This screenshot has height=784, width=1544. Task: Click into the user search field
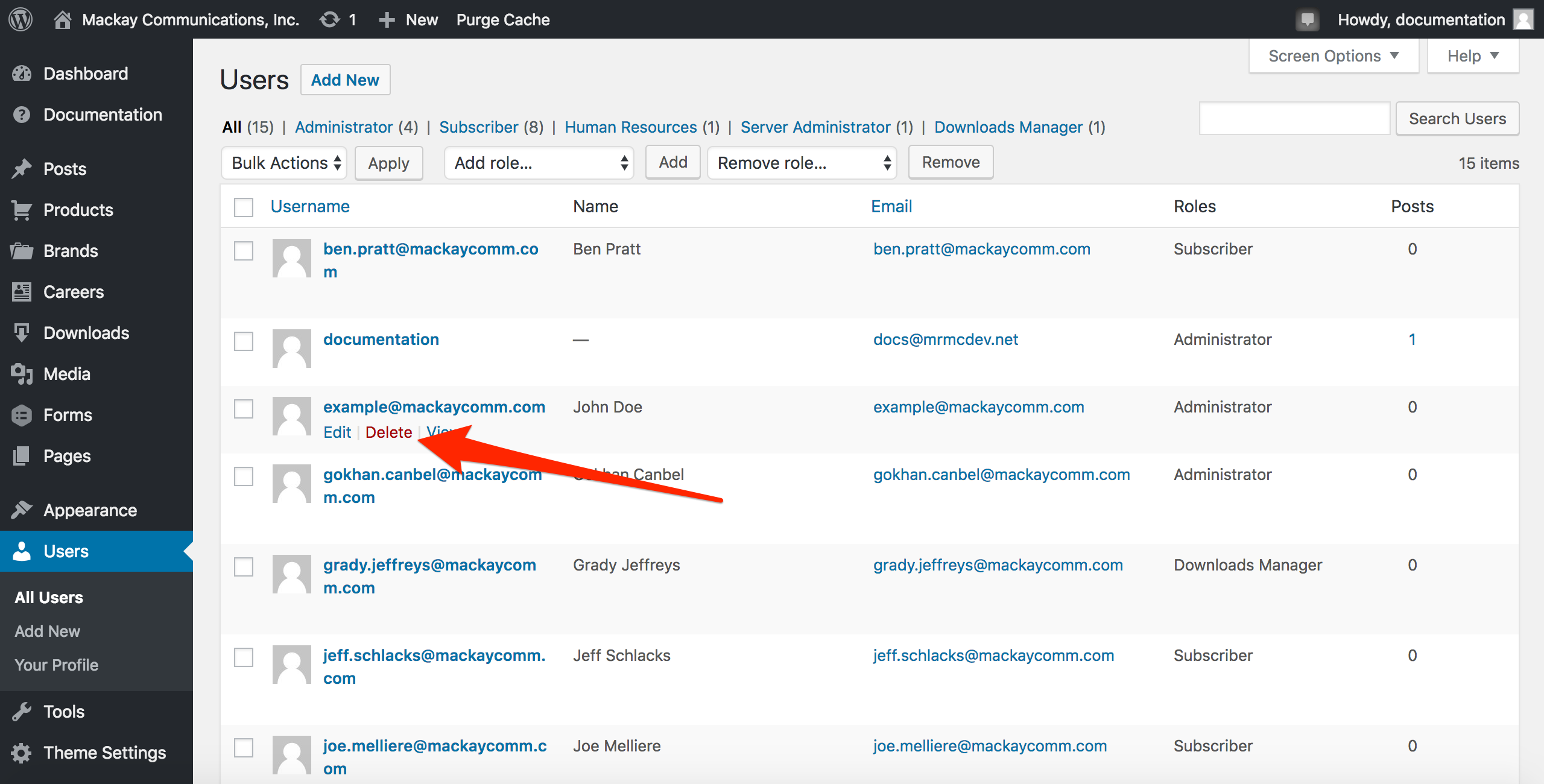pos(1294,119)
